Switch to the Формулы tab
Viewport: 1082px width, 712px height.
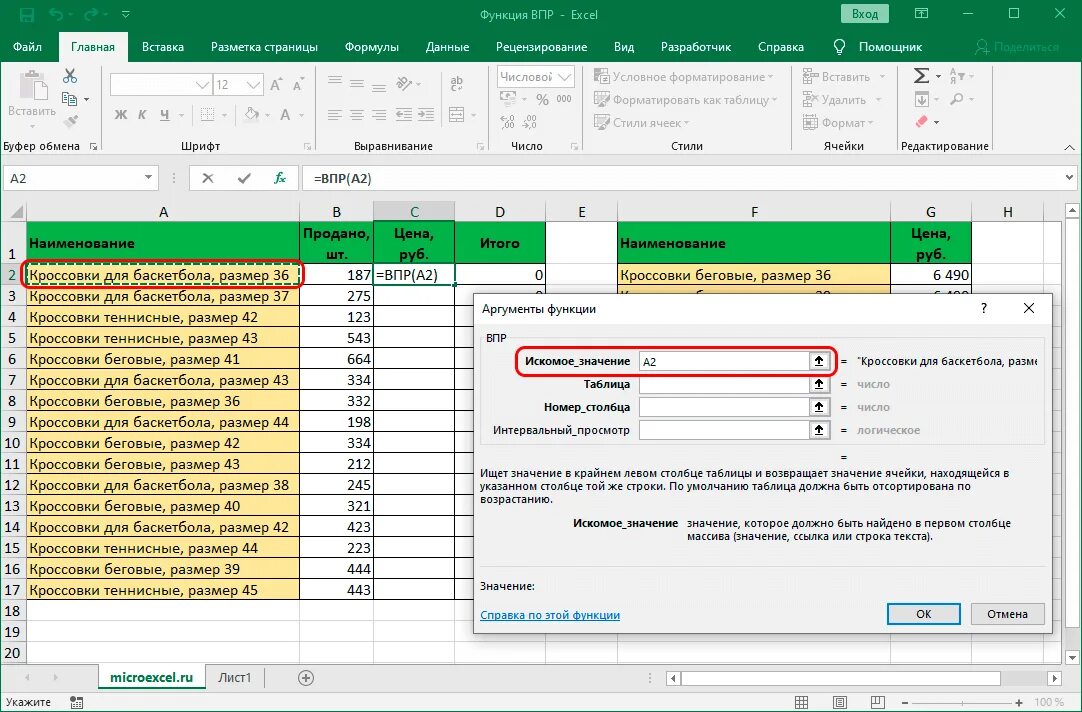[x=372, y=47]
